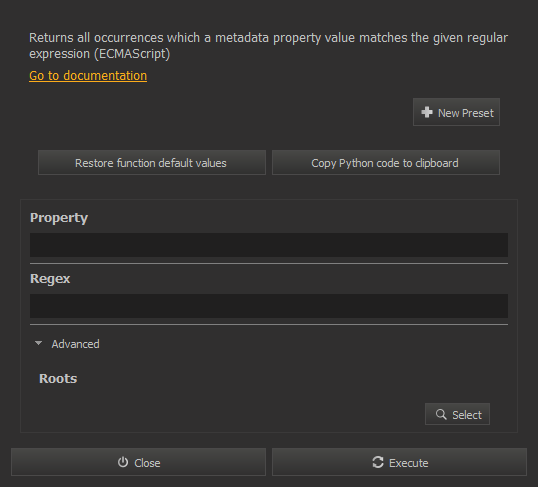Click the function description text about ECMAScript

(268, 46)
